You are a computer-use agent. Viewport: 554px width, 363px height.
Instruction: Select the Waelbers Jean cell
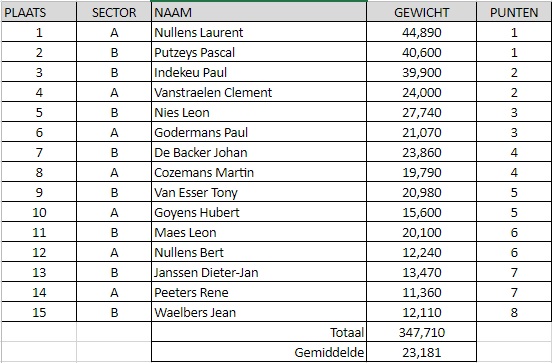(x=259, y=312)
